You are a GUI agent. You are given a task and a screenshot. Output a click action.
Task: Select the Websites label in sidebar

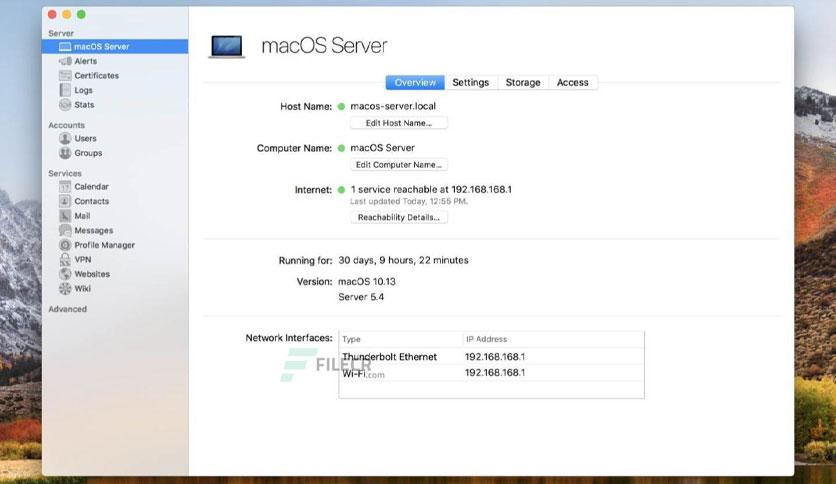pyautogui.click(x=92, y=273)
